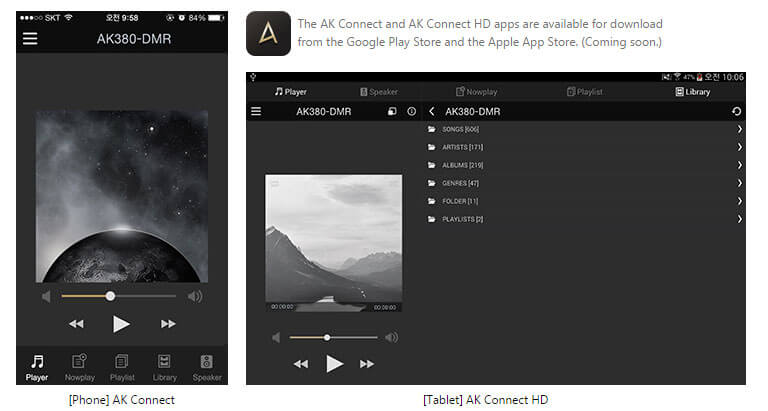Screen dimensions: 768x411
Task: Play music in phone AK Connect
Action: pyautogui.click(x=121, y=324)
